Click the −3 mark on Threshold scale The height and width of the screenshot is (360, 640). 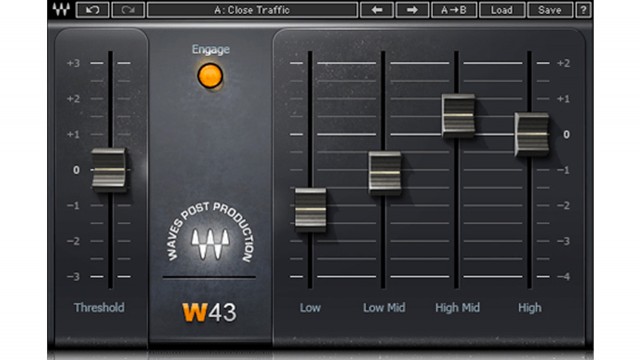click(73, 277)
